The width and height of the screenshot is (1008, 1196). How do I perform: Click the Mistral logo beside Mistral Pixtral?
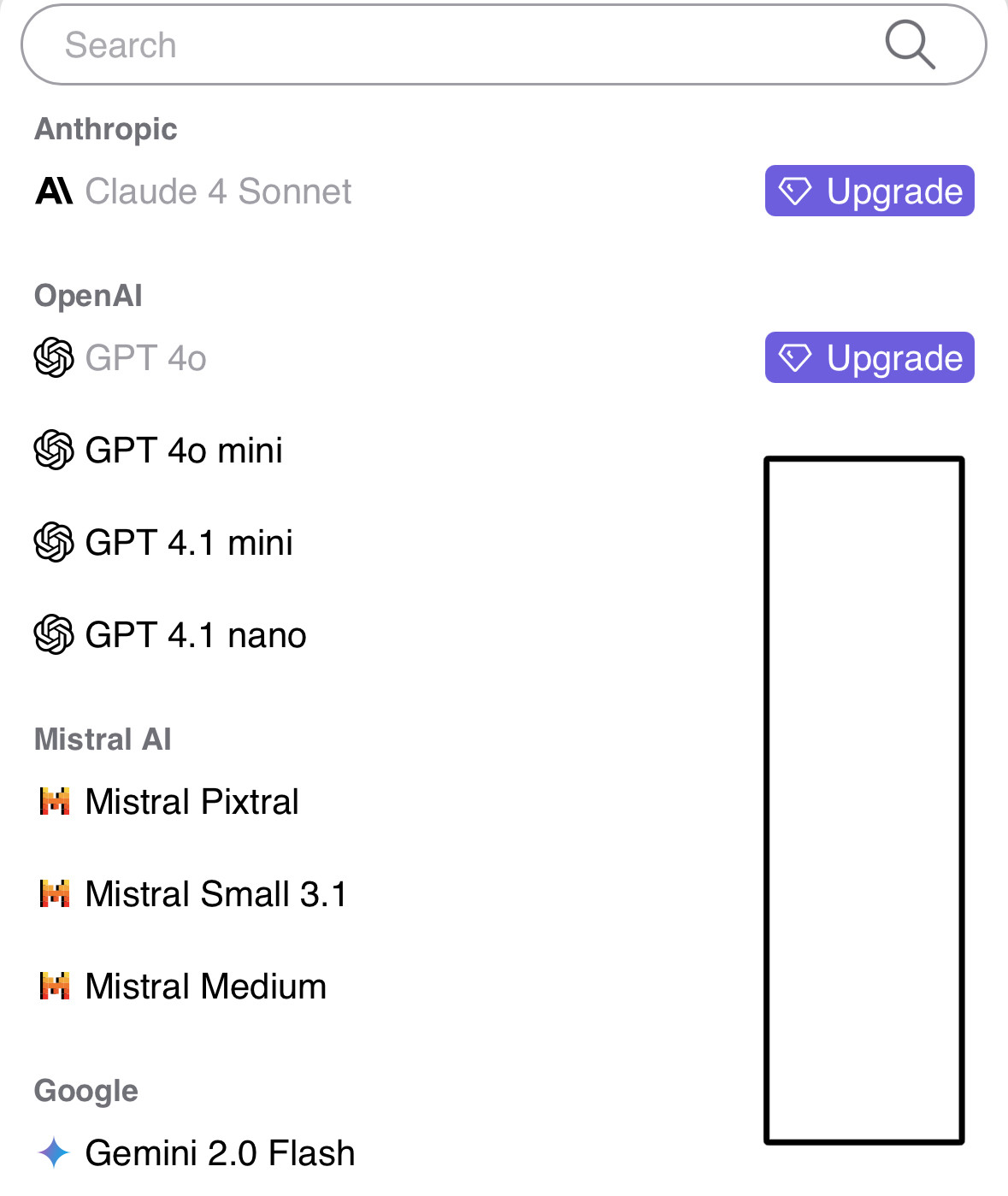point(55,802)
